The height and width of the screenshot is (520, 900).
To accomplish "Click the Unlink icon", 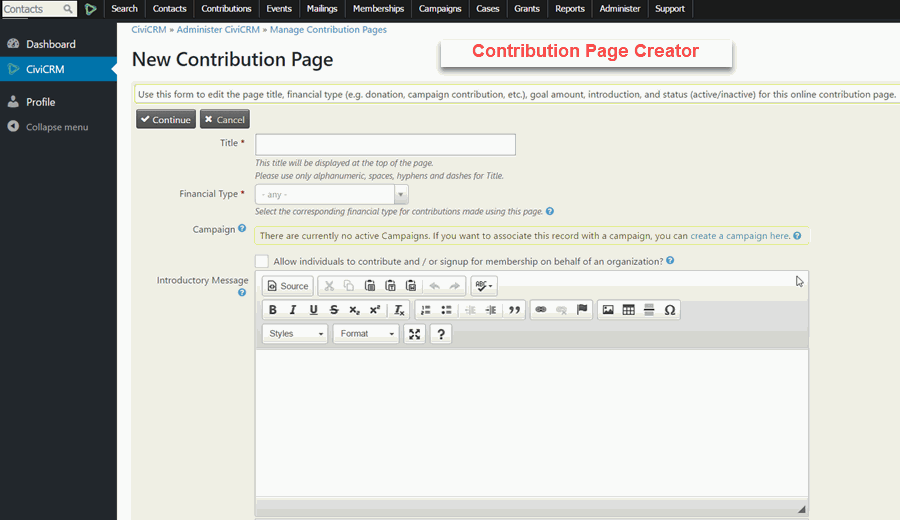I will click(561, 310).
